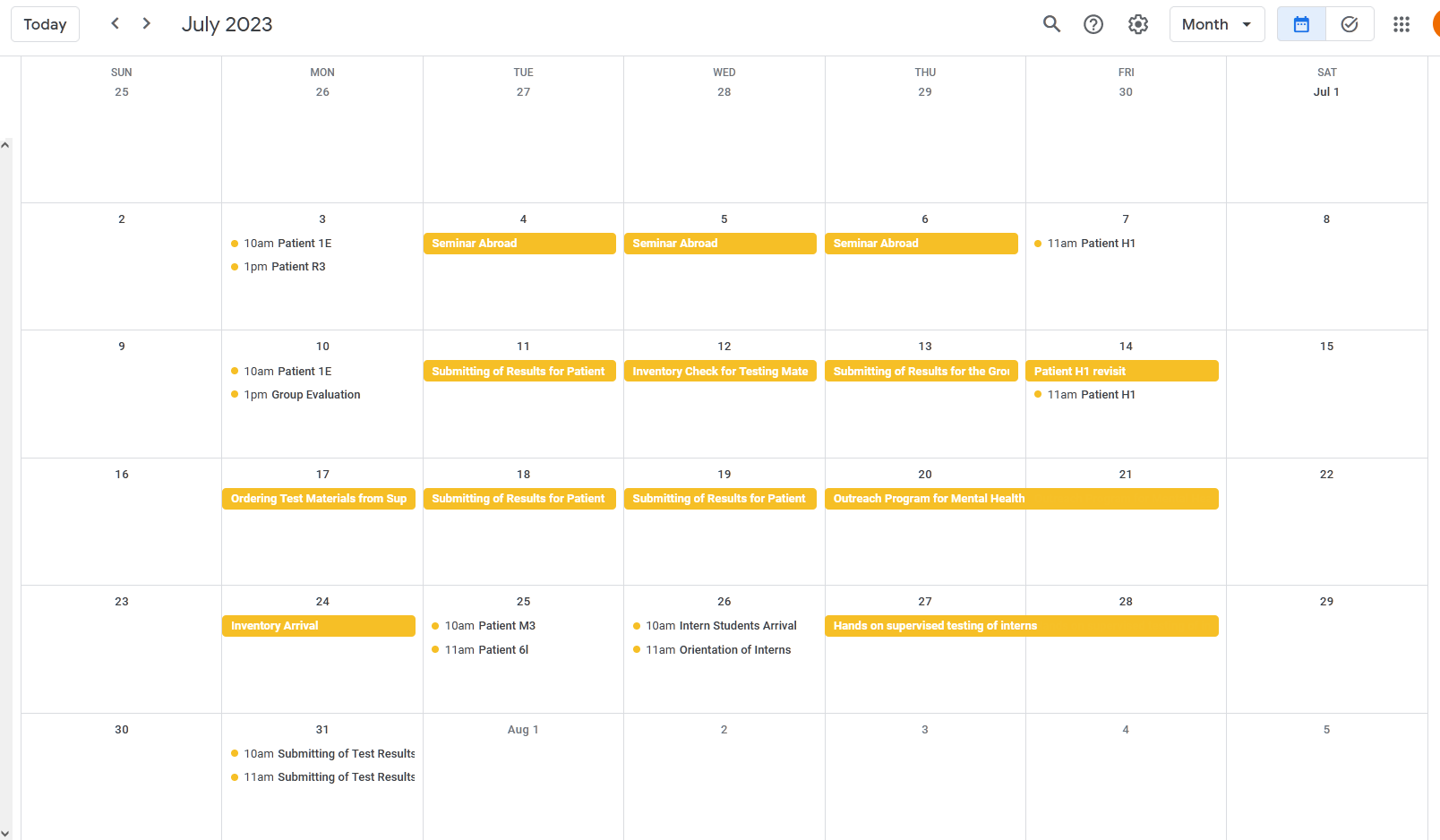The height and width of the screenshot is (840, 1440).
Task: Open 10am Intern Students Arrival event
Action: coord(721,626)
